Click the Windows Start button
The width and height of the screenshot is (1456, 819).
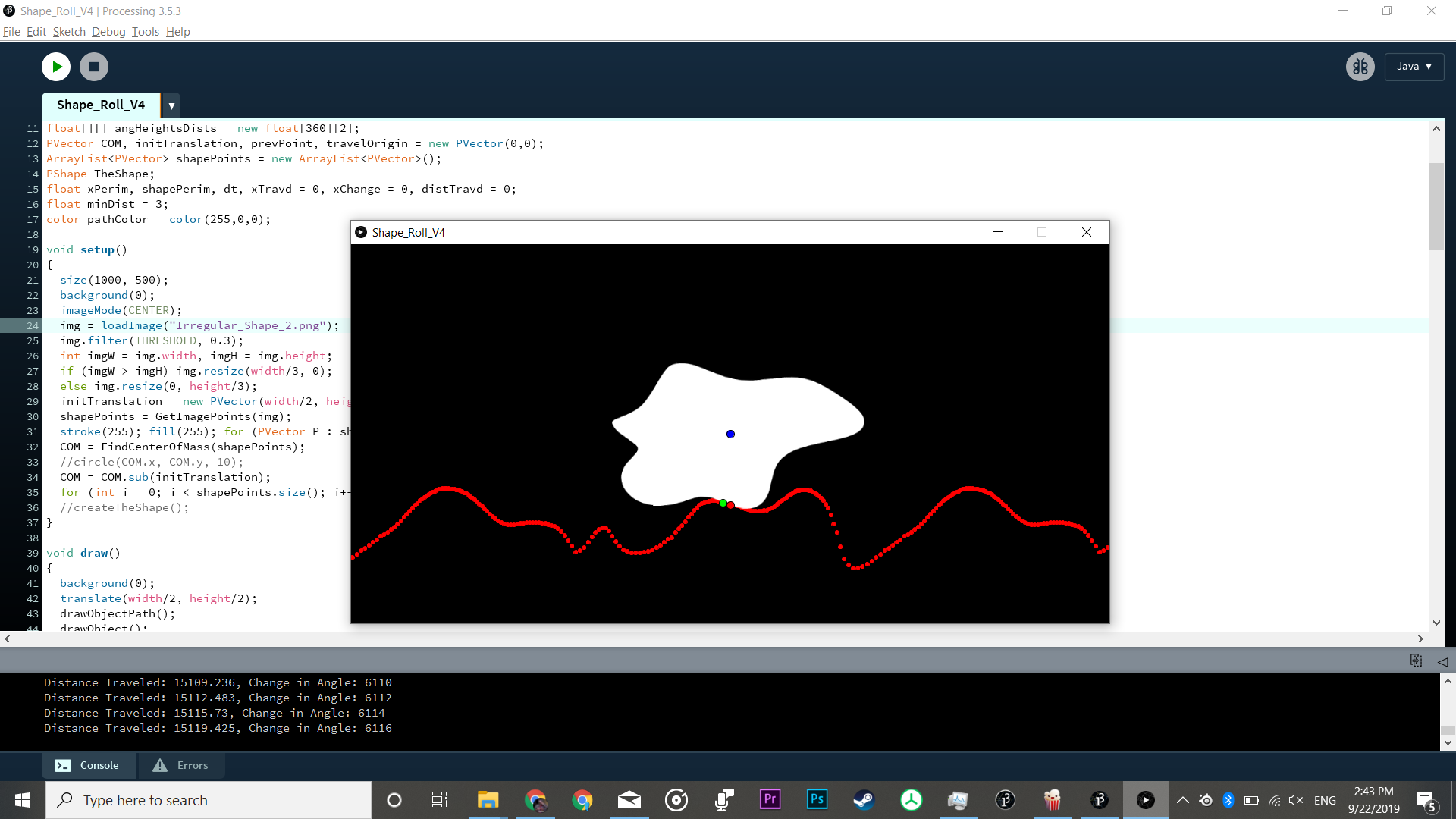pyautogui.click(x=23, y=800)
